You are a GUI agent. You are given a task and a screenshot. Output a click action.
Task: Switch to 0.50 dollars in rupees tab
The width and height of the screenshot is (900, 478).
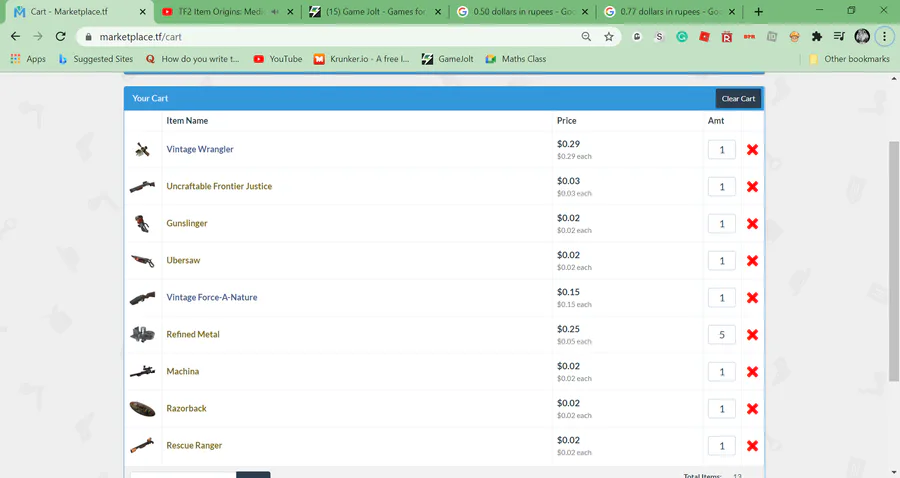point(522,11)
